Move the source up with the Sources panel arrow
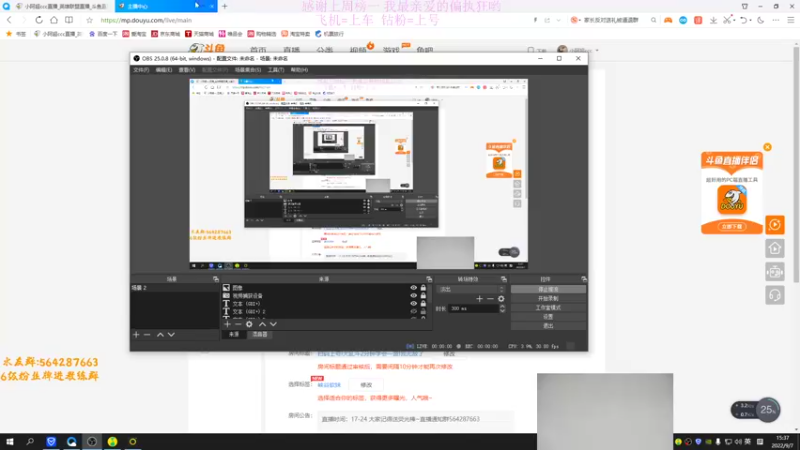Screen dimensions: 800x450 coord(262,324)
